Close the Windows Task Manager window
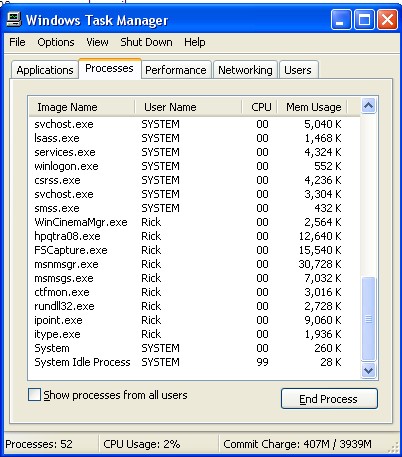 click(x=387, y=20)
